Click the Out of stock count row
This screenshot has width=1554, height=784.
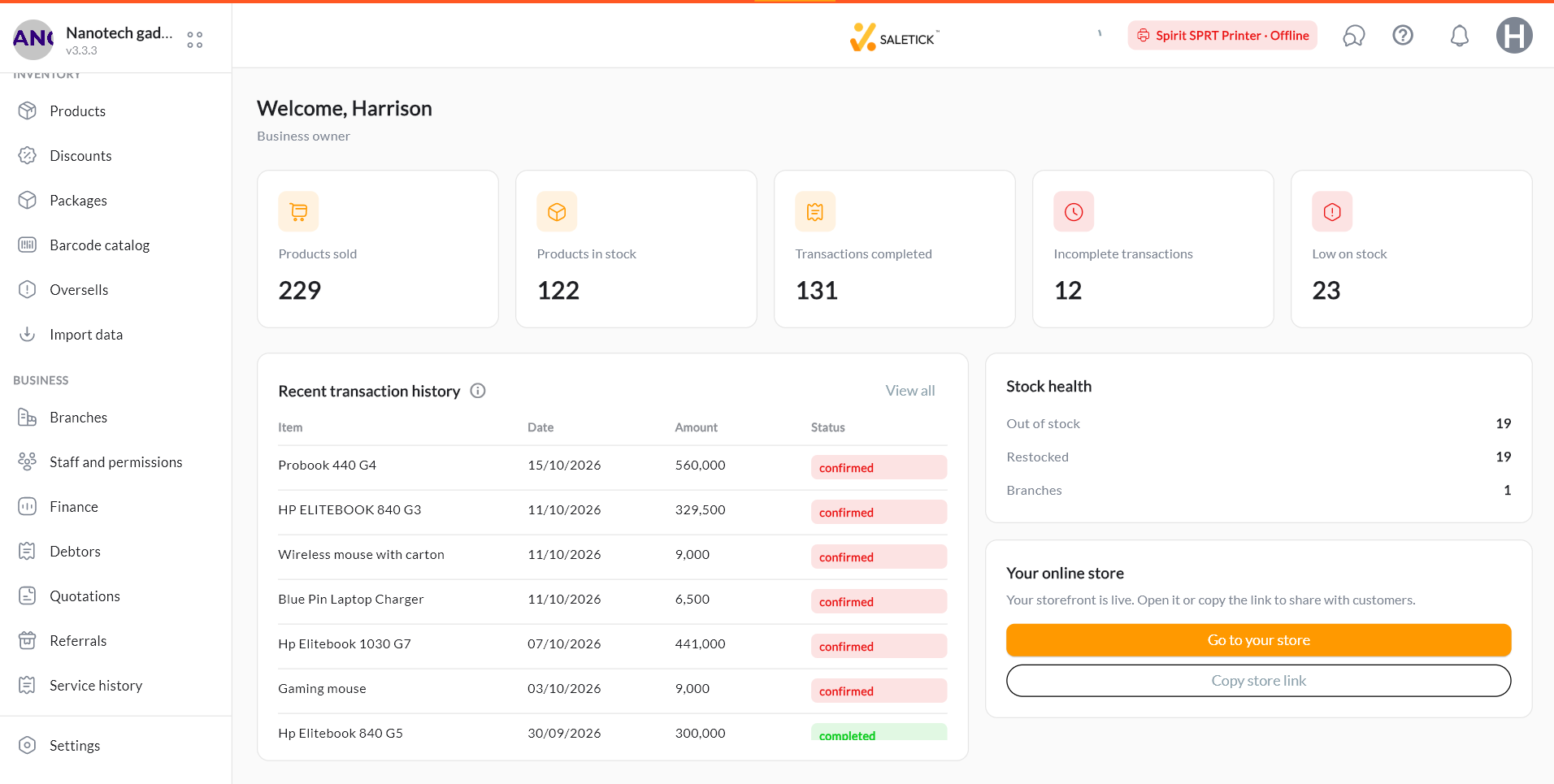click(x=1258, y=423)
